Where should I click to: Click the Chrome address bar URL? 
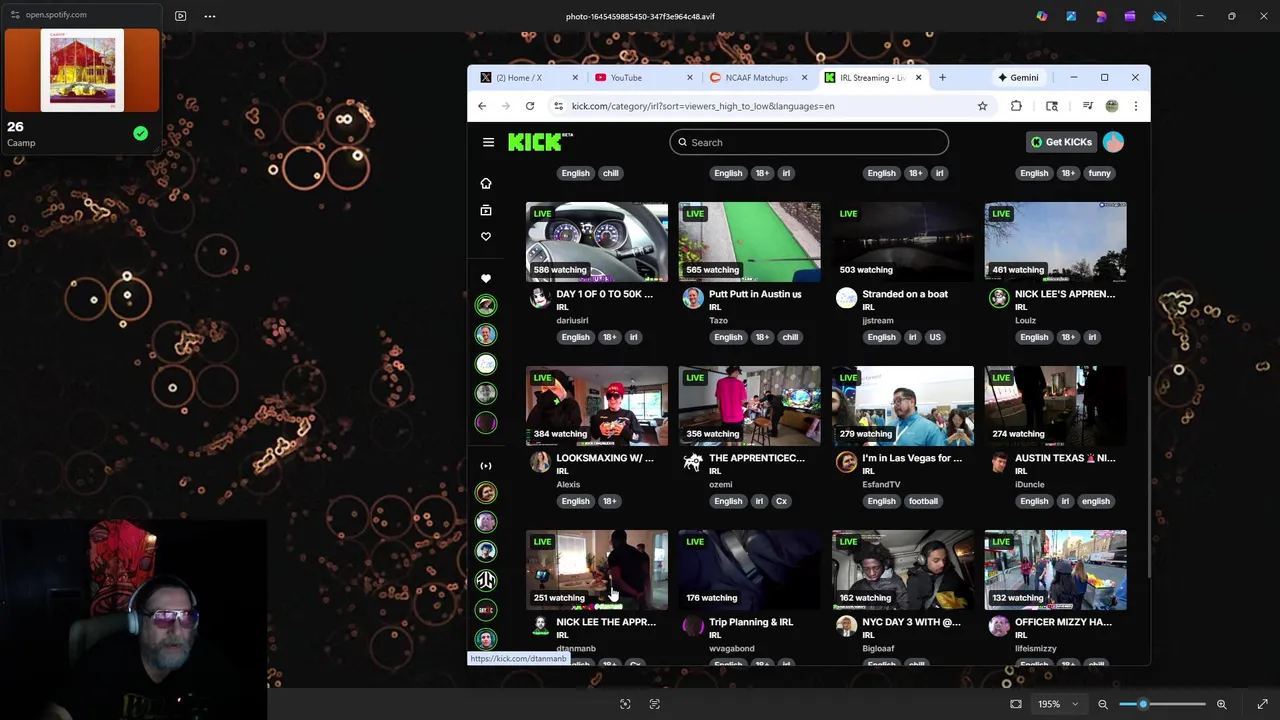703,106
